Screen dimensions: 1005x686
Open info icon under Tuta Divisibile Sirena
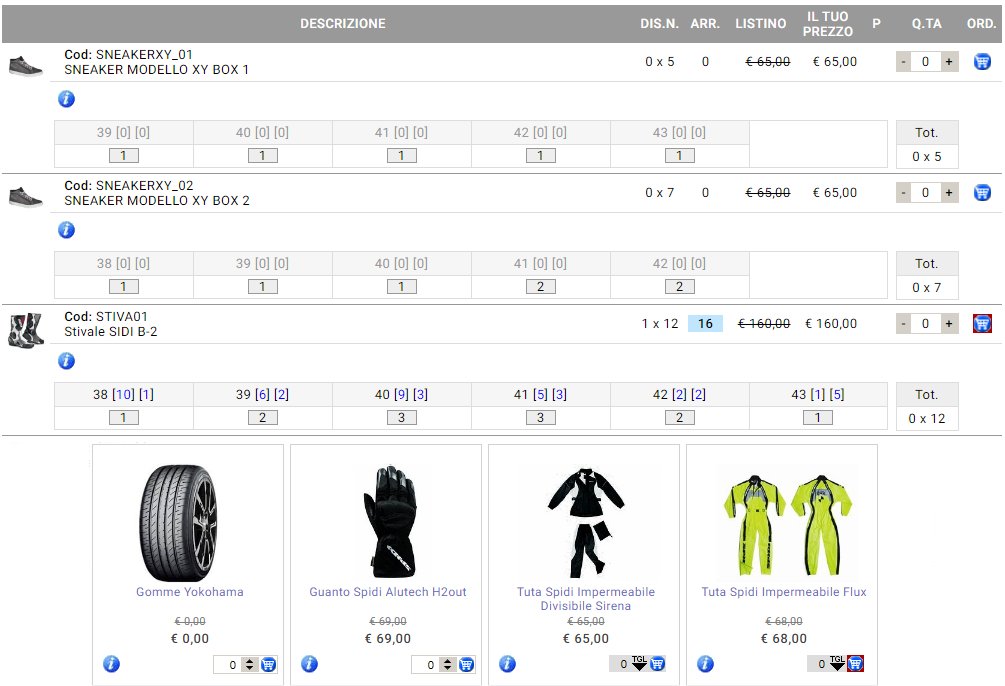pyautogui.click(x=507, y=664)
